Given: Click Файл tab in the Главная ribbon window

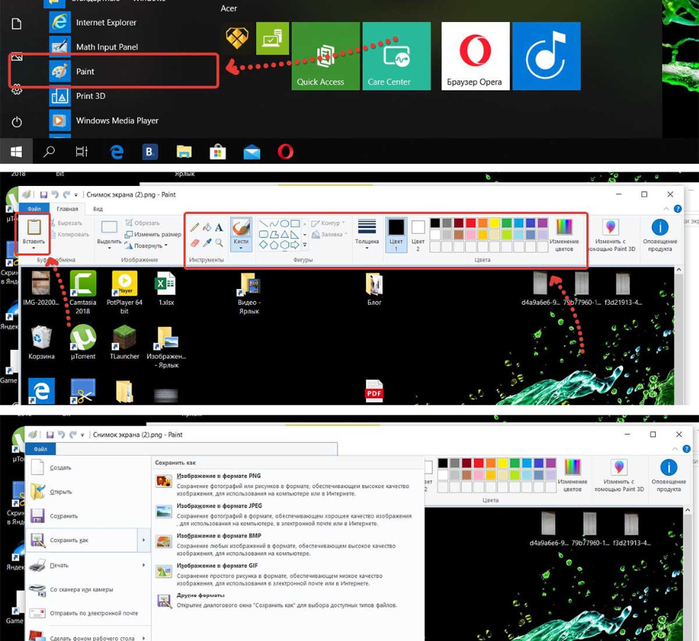Looking at the screenshot, I should click(x=34, y=209).
